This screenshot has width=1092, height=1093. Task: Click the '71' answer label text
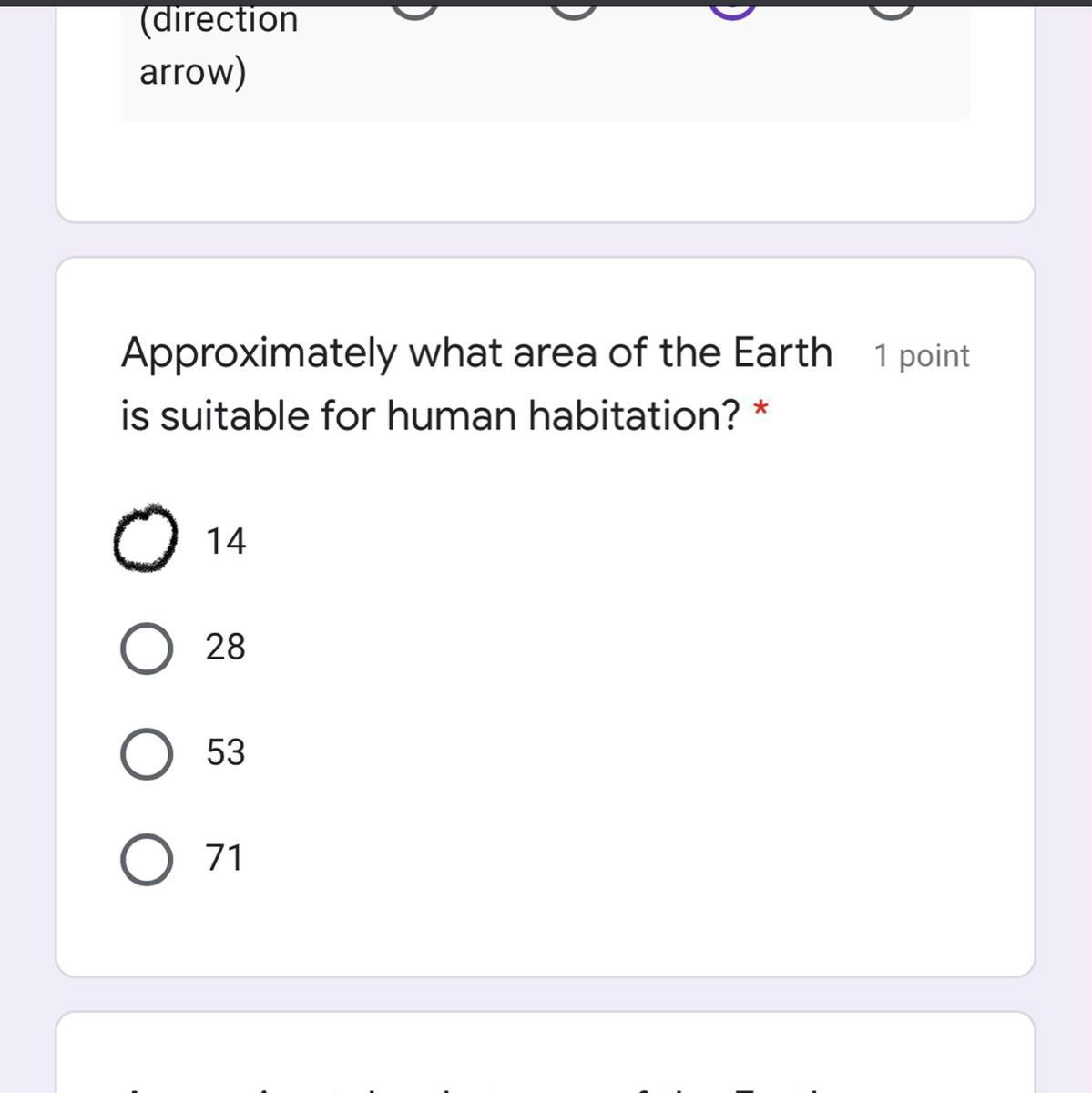click(224, 858)
